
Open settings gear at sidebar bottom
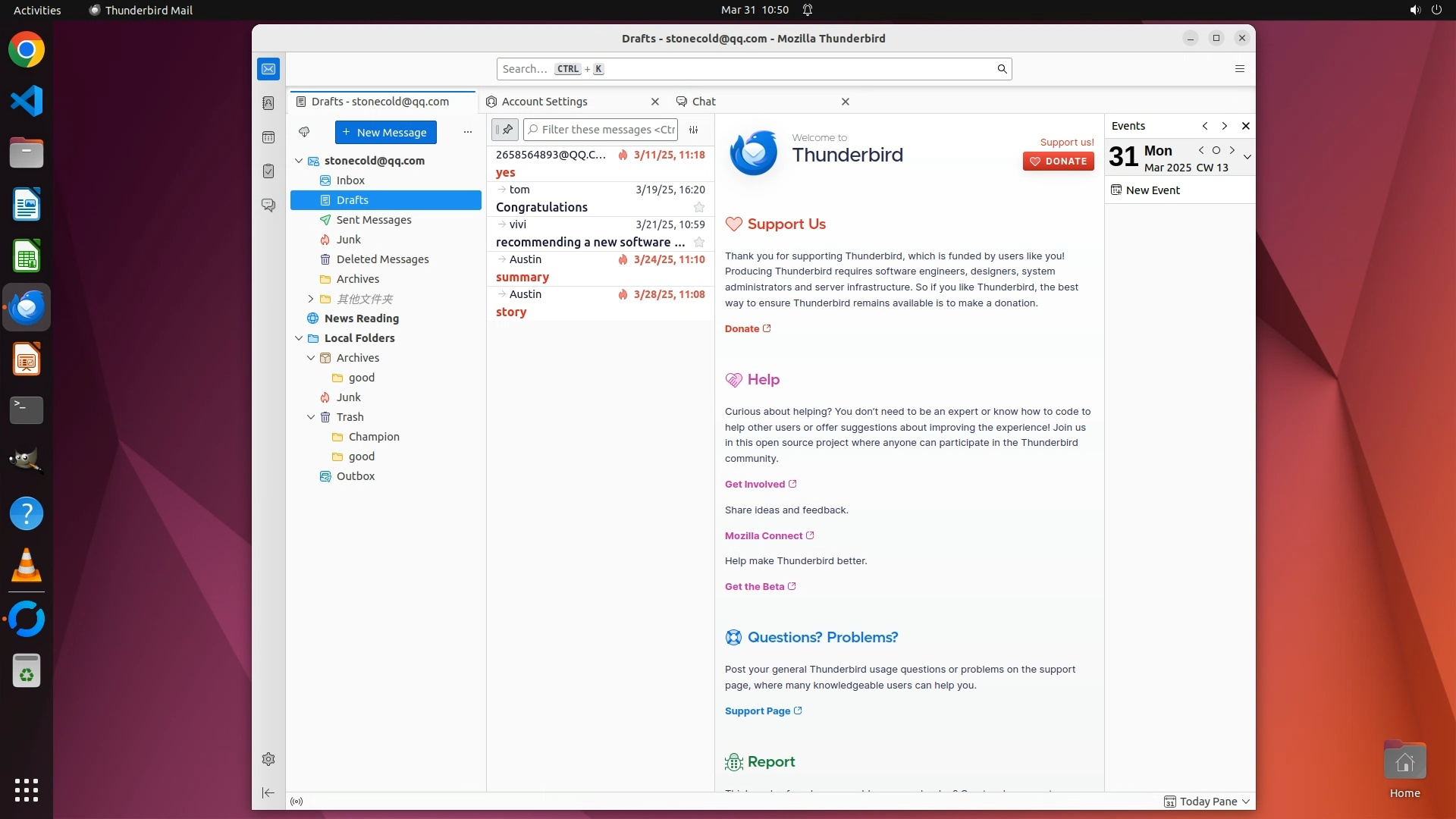pos(268,759)
